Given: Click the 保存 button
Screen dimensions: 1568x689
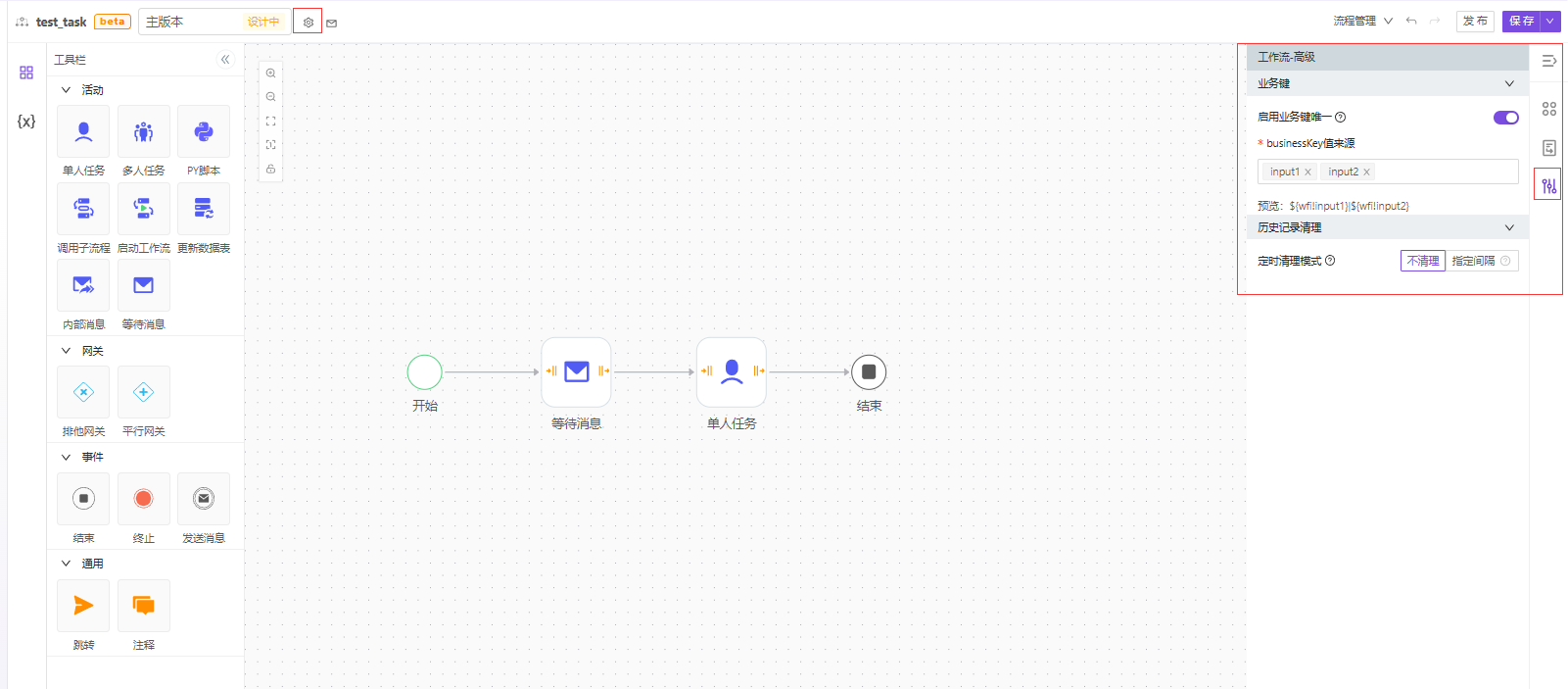Looking at the screenshot, I should 1521,21.
